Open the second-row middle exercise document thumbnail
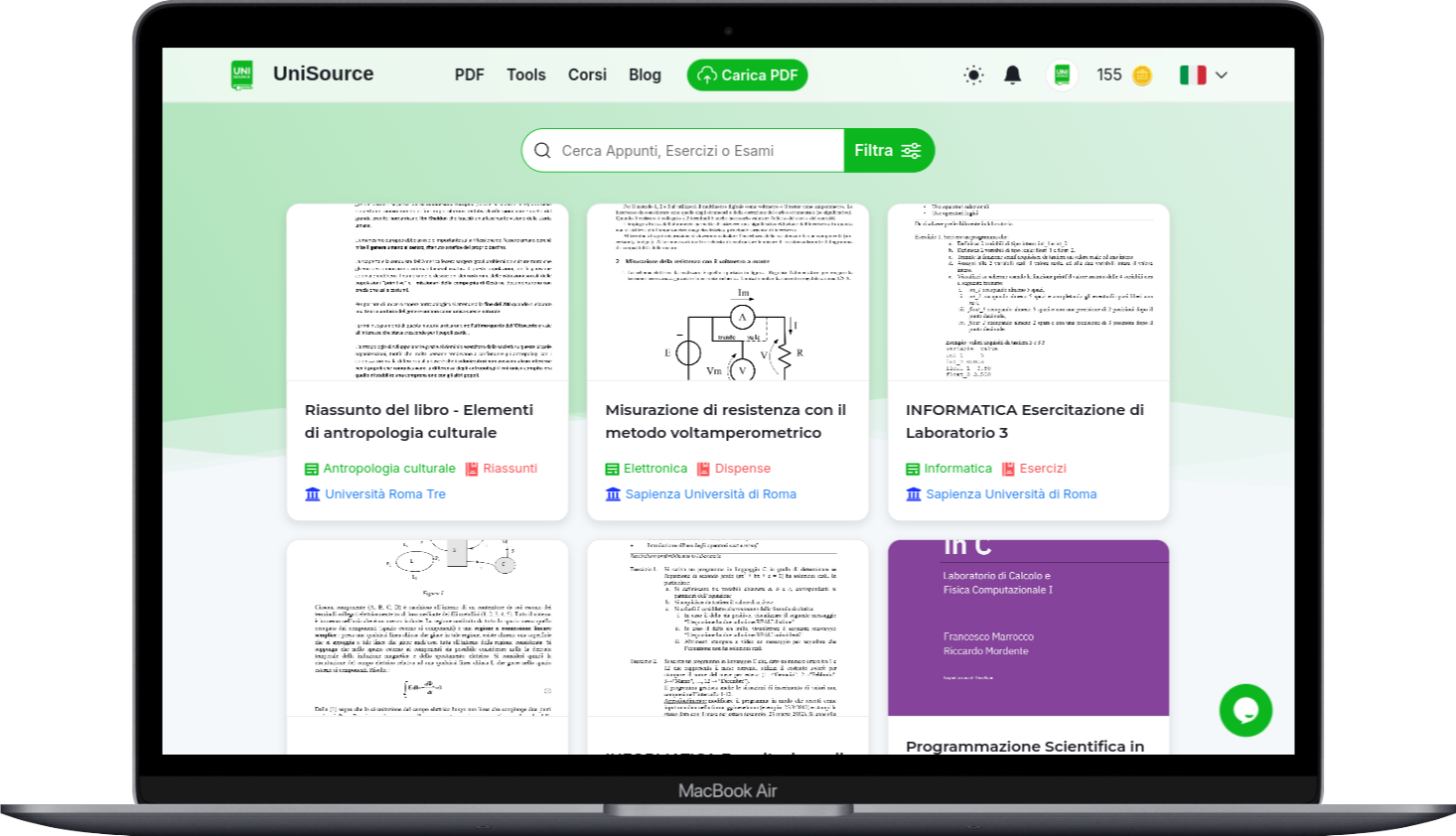 [x=728, y=627]
